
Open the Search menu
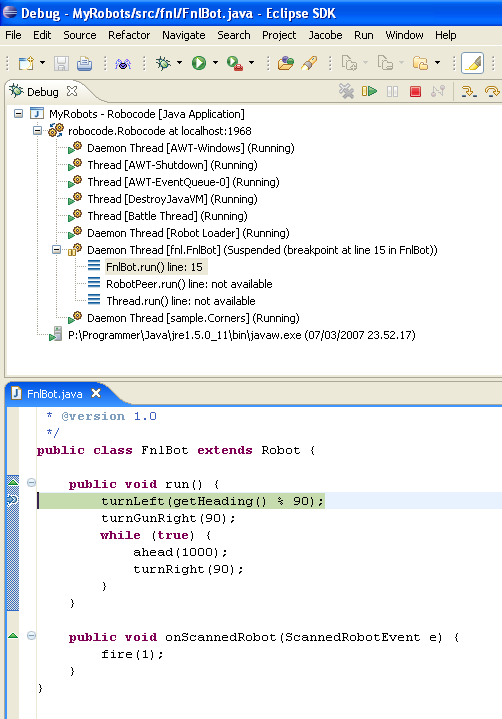click(233, 35)
